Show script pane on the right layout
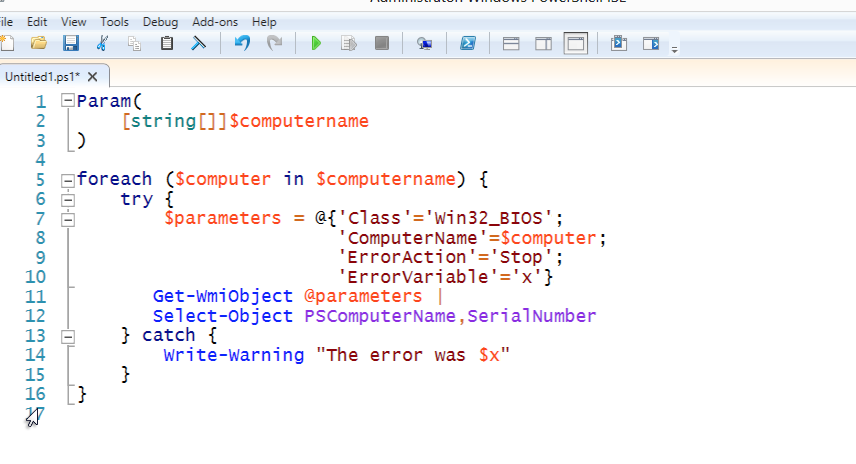Image resolution: width=856 pixels, height=464 pixels. pyautogui.click(x=543, y=43)
